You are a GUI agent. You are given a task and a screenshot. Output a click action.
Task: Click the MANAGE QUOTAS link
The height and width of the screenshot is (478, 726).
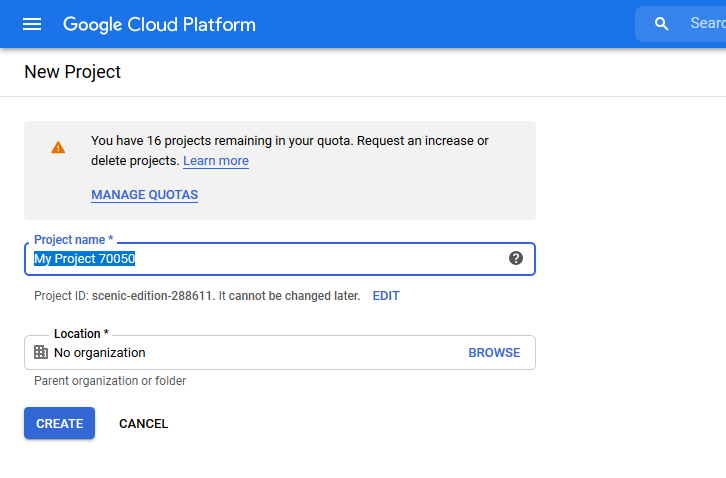(x=144, y=195)
